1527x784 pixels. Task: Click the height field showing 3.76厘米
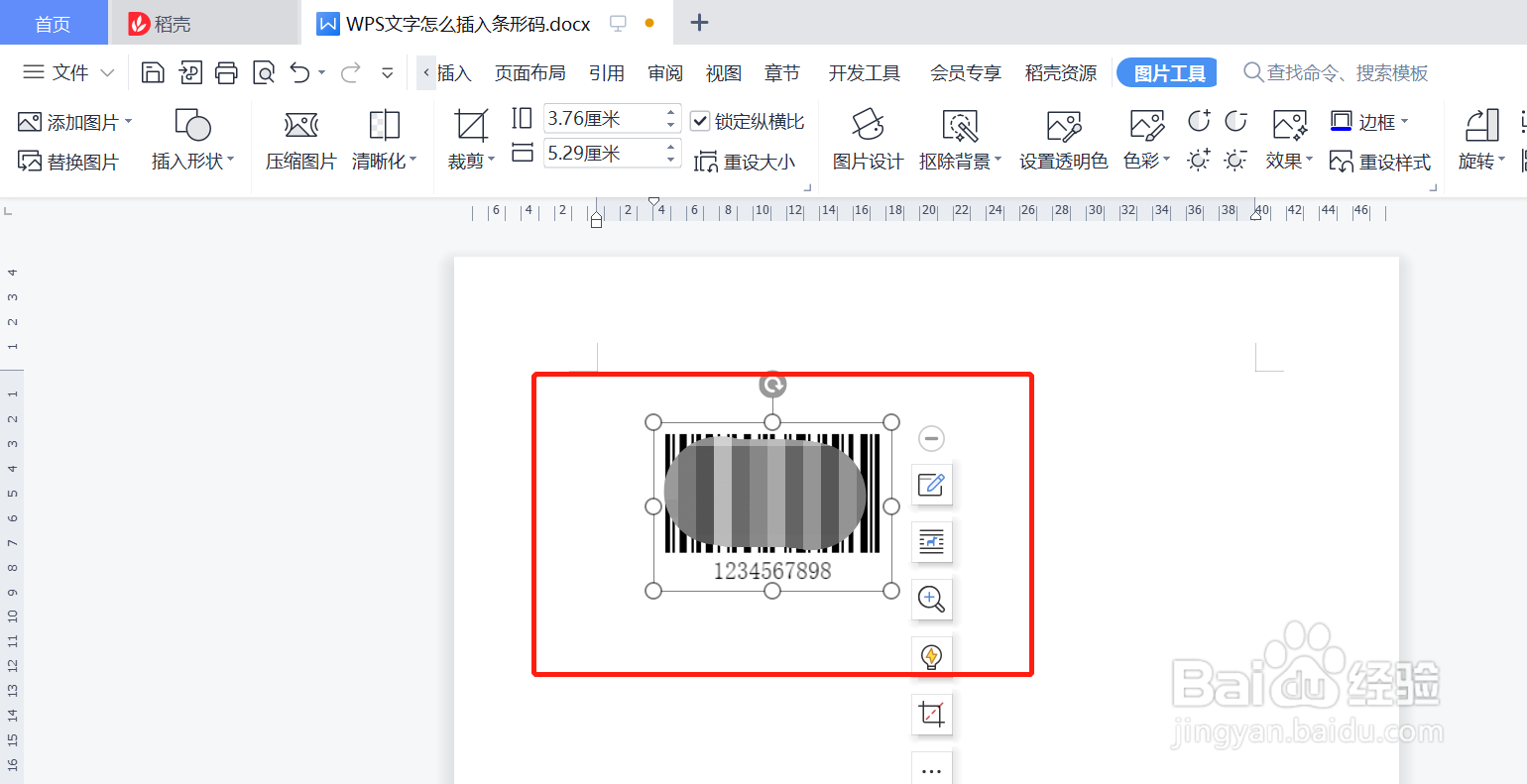tap(603, 119)
